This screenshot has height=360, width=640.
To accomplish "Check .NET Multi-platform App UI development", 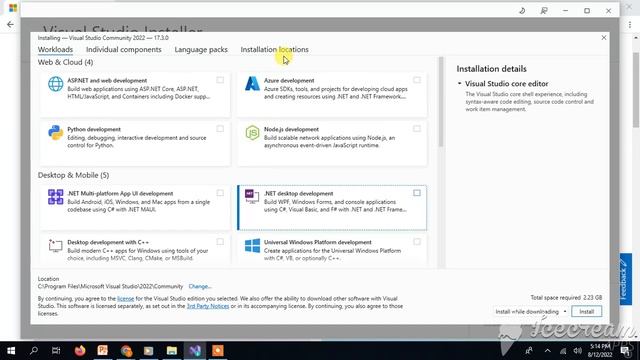I will 220,193.
